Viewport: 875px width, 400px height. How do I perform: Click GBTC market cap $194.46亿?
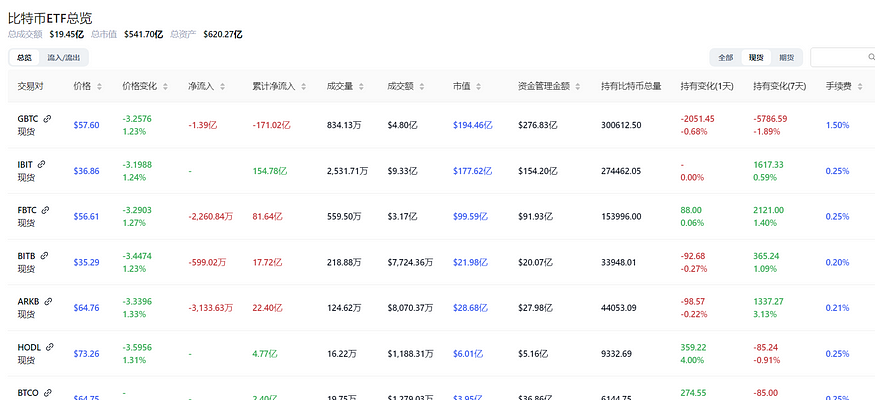(473, 125)
